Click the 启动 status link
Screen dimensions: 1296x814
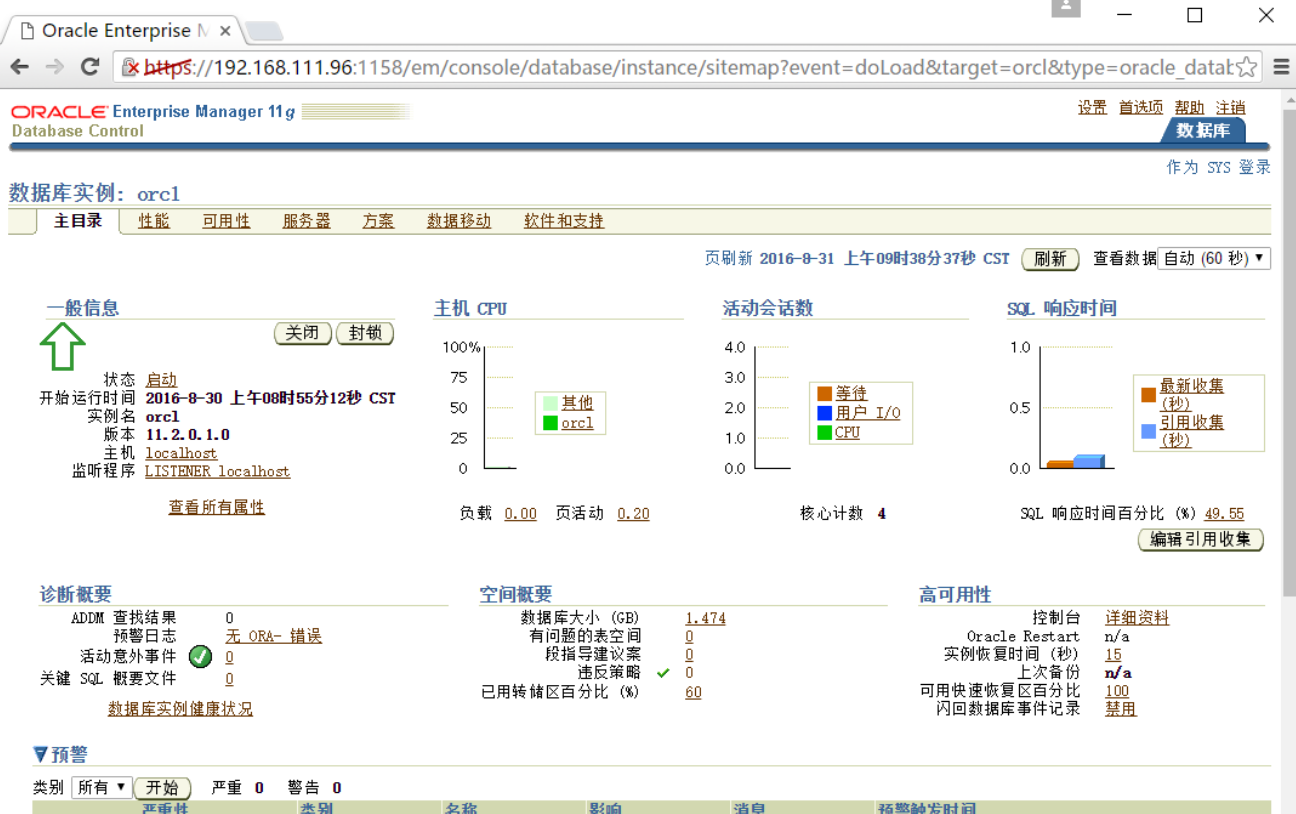pos(161,380)
